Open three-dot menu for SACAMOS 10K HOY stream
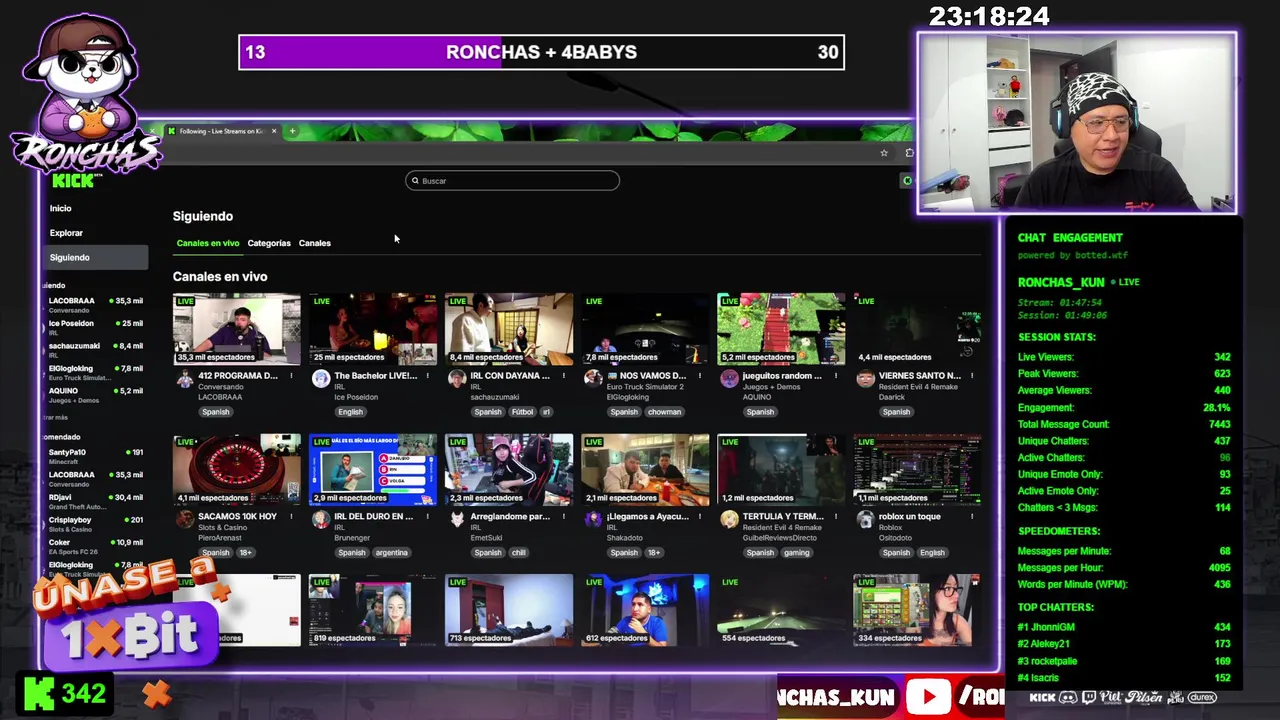This screenshot has height=720, width=1280. click(x=291, y=516)
